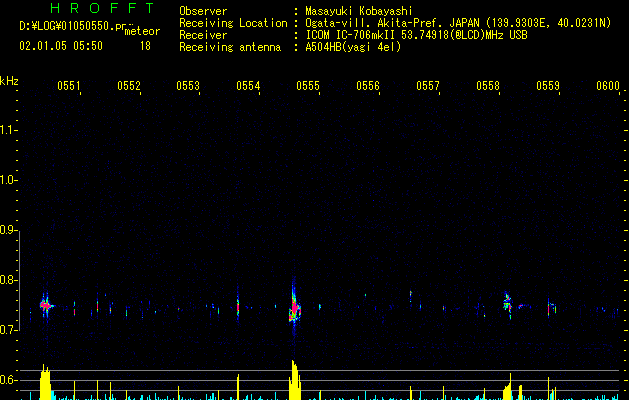The width and height of the screenshot is (629, 400).
Task: Click the tallest yellow intensity peak near 0555
Action: point(294,380)
